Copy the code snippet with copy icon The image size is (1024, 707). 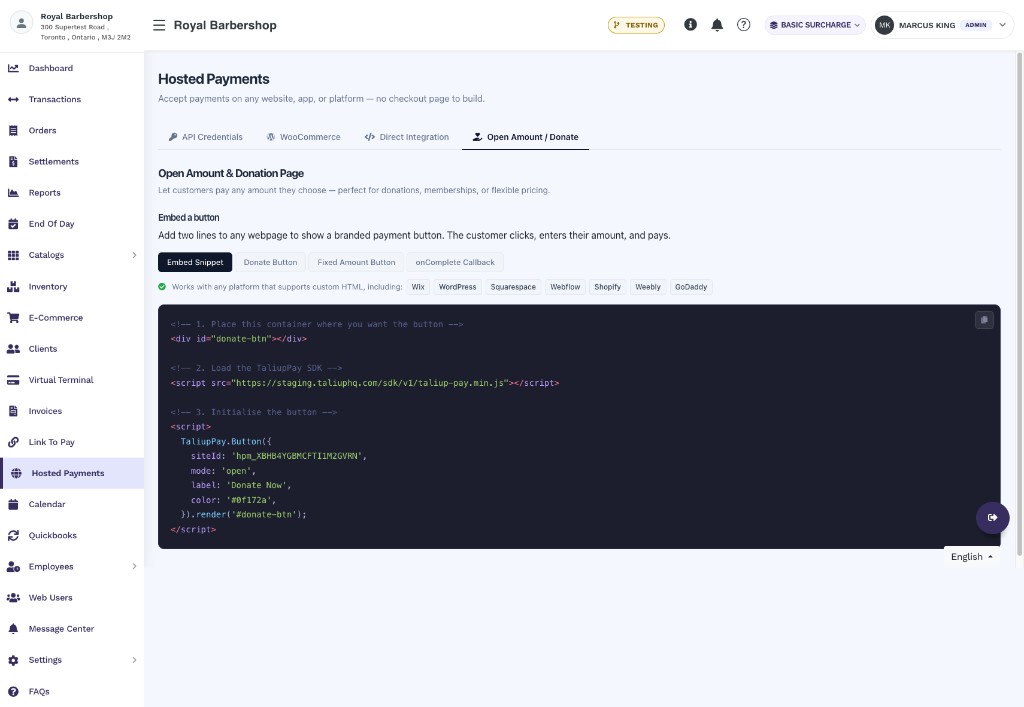(x=984, y=320)
